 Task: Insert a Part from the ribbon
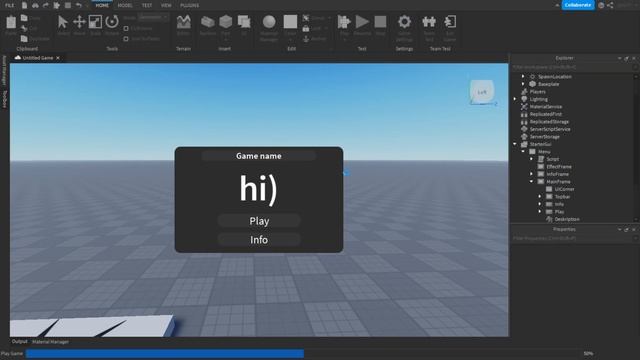226,22
